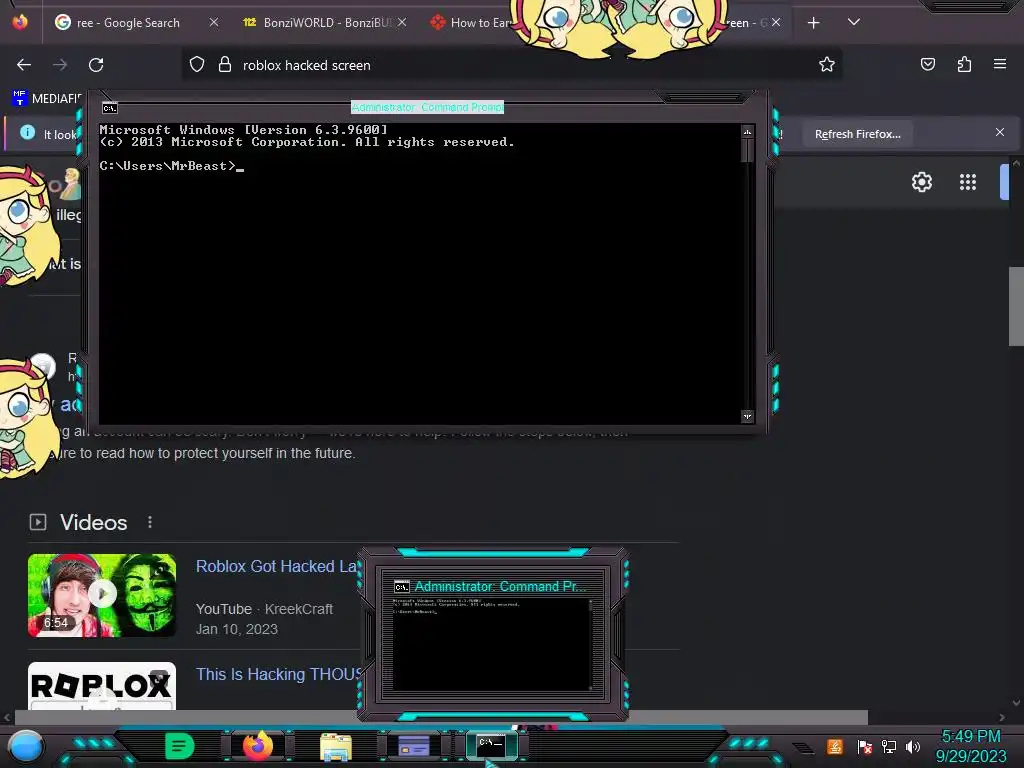
Task: Open the ROBLOX logo video thumbnail
Action: (x=102, y=686)
